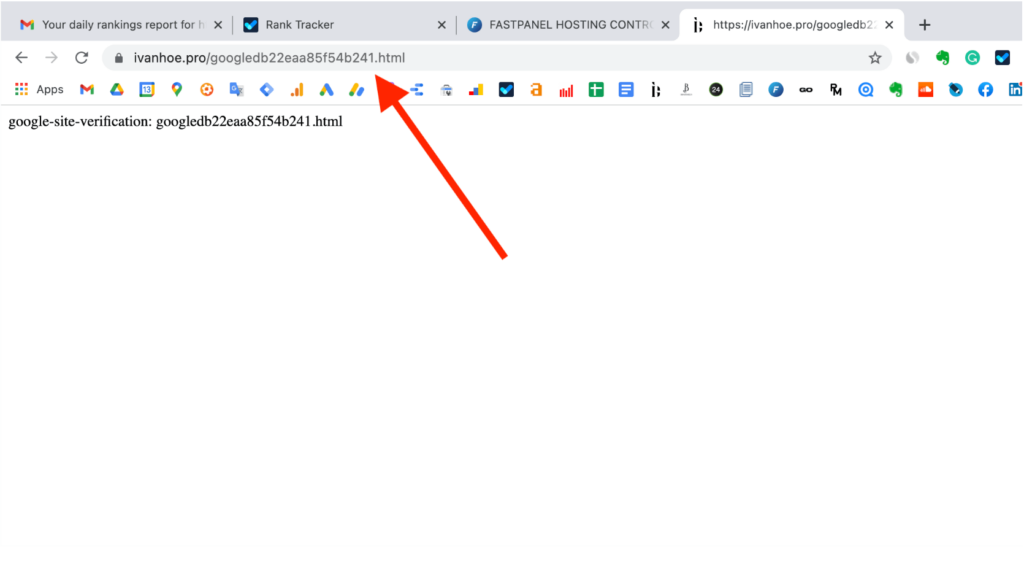Open the Facebook bookmark
Viewport: 1024px width, 578px height.
pos(985,89)
